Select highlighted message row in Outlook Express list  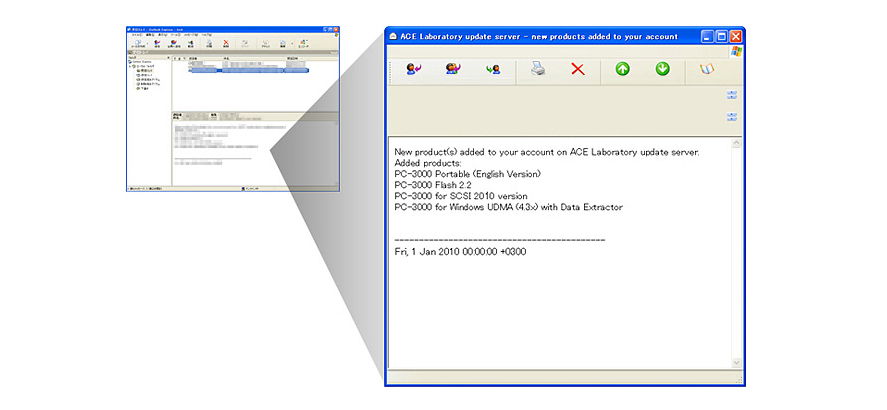248,71
